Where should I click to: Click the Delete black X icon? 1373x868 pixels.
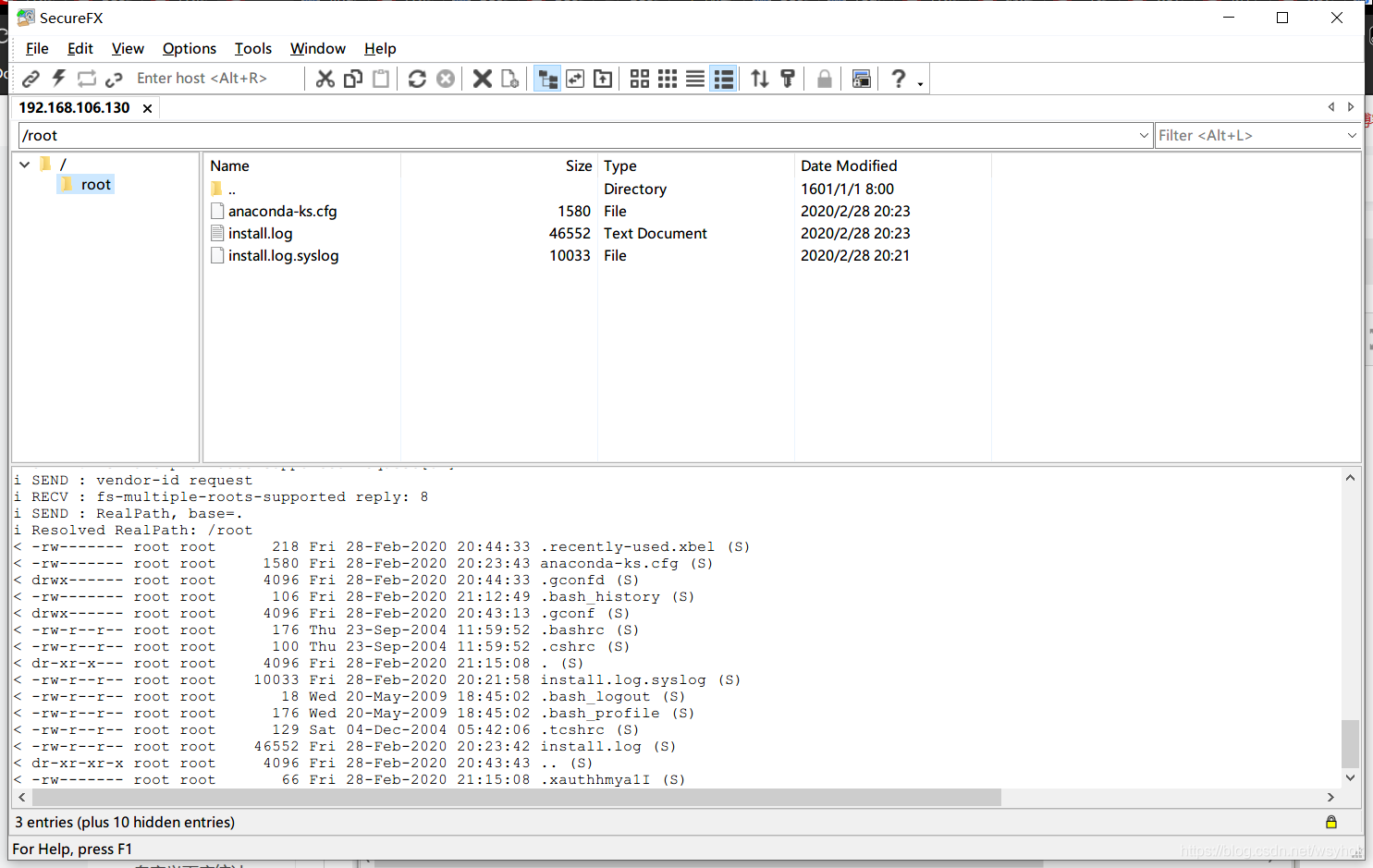click(x=482, y=79)
